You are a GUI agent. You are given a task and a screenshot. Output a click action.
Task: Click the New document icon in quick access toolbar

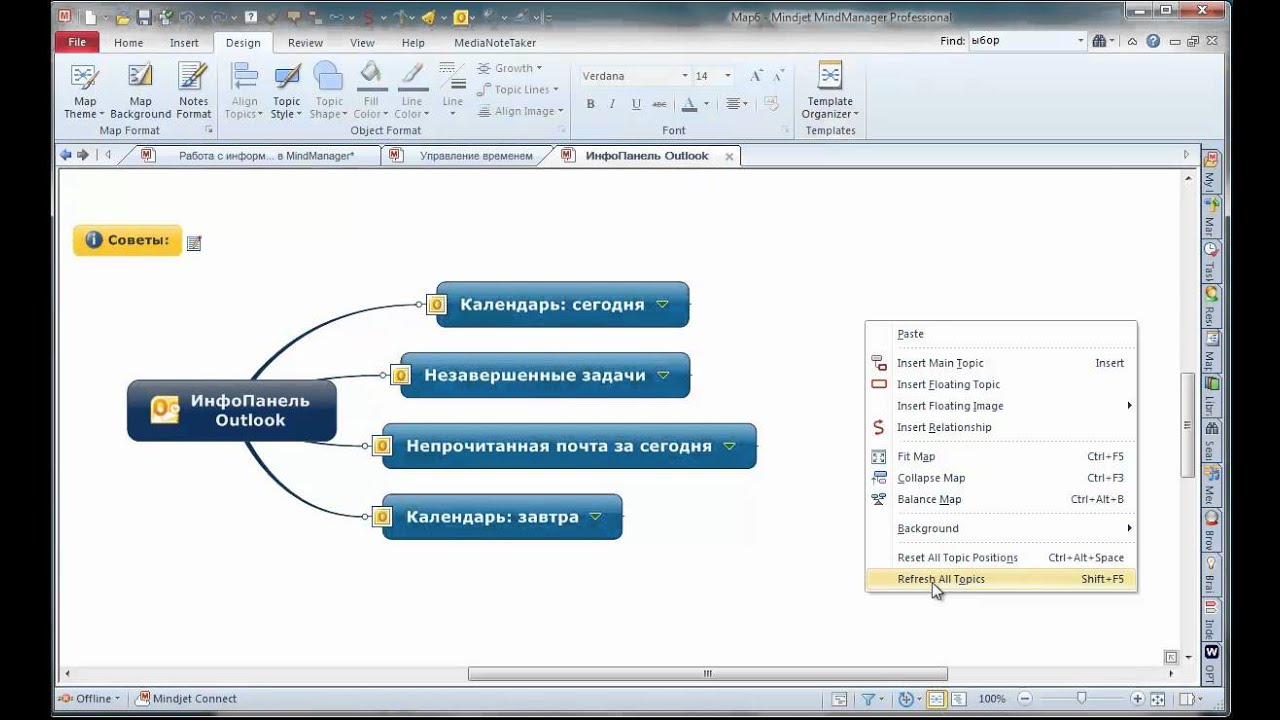pos(92,17)
